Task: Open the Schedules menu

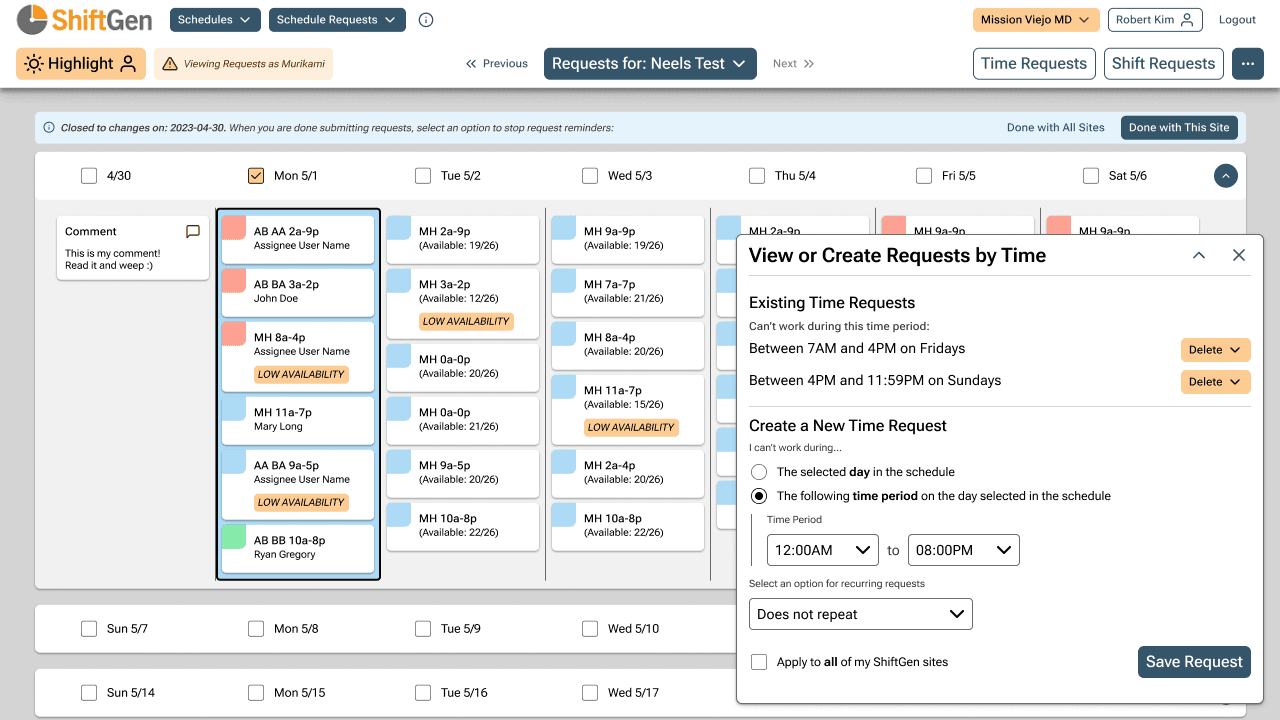Action: 215,20
